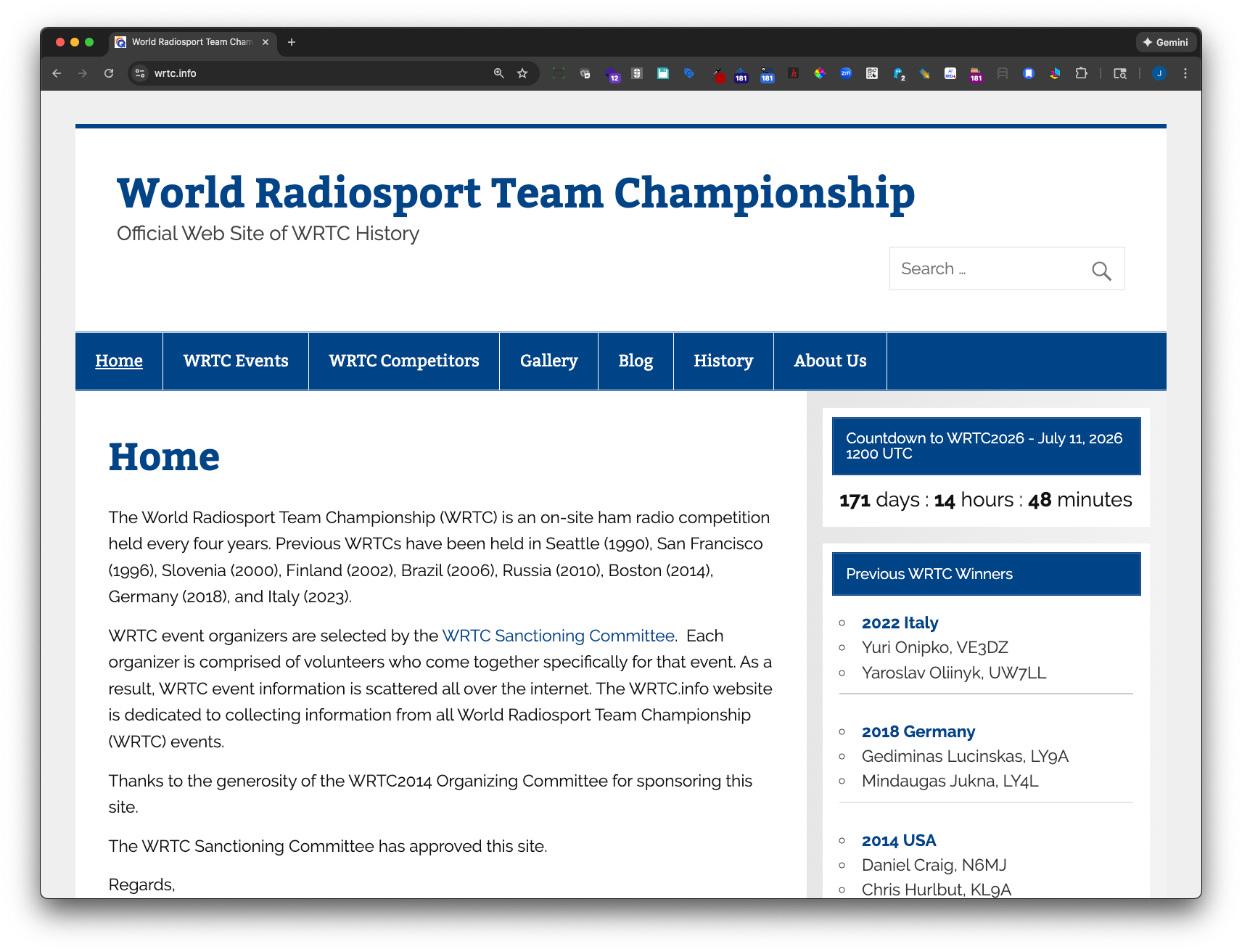Open site information icon in the address bar

click(x=139, y=73)
